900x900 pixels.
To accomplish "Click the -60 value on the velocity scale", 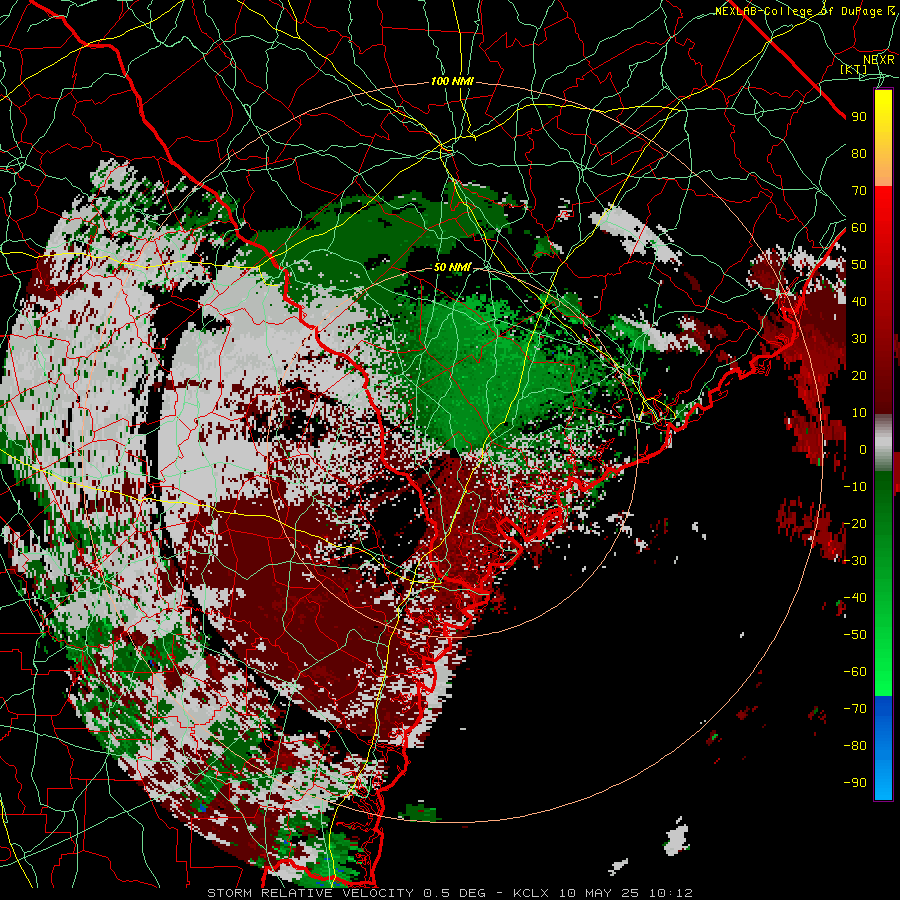I will [855, 672].
